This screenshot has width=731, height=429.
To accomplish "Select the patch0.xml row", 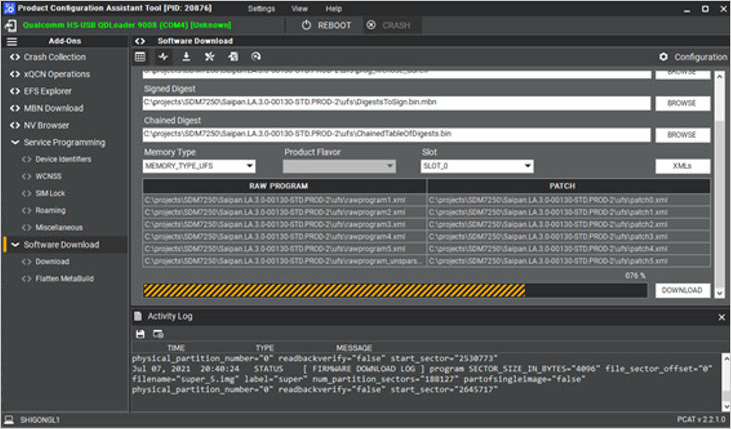I will [x=569, y=200].
